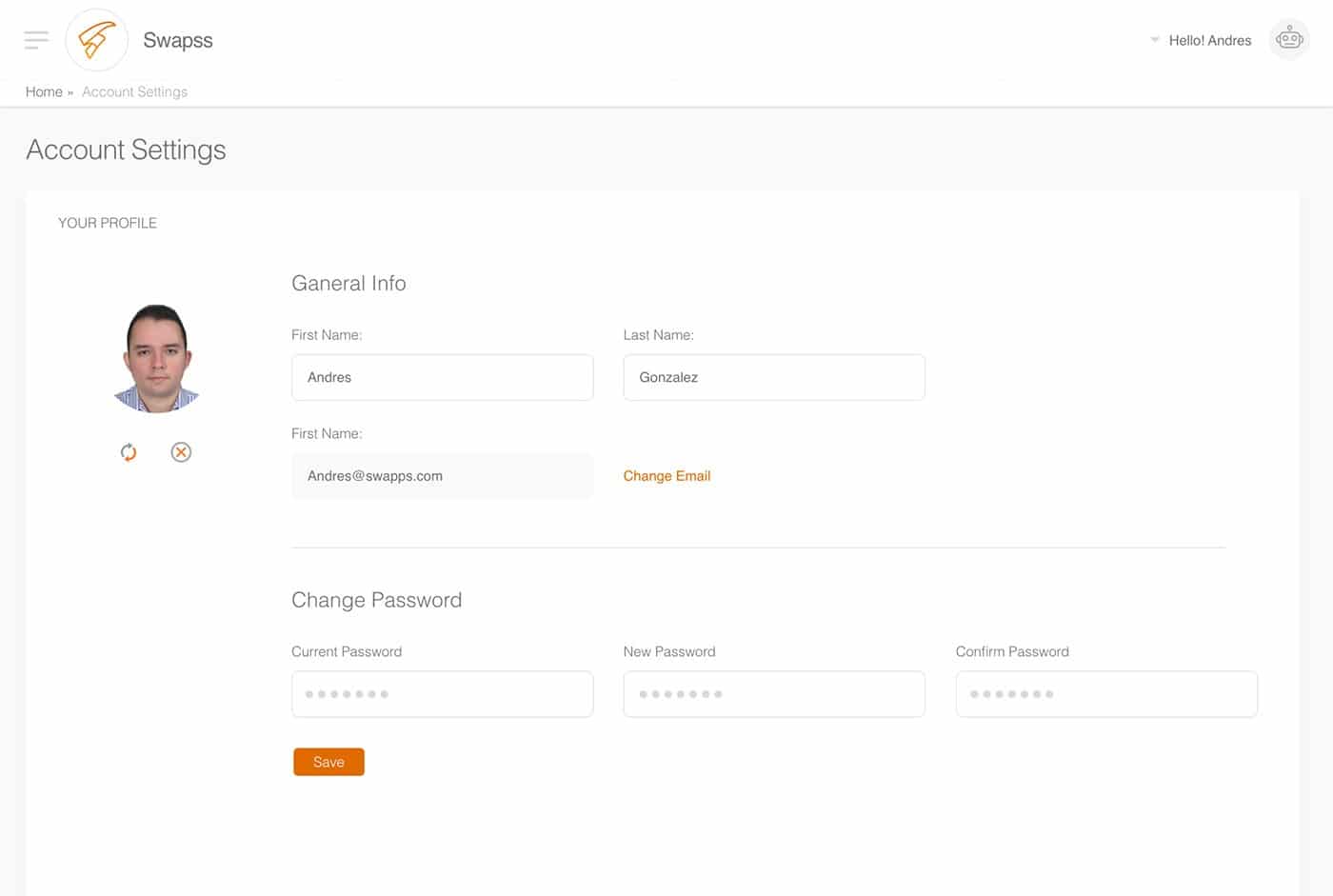1333x896 pixels.
Task: Refresh the profile photo
Action: point(129,452)
